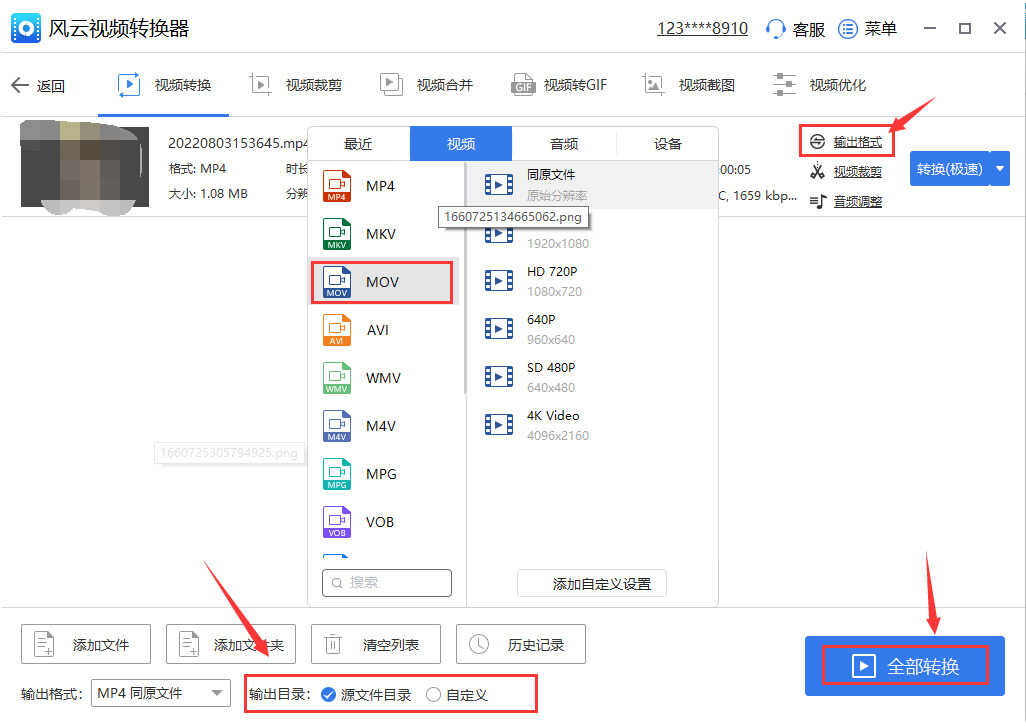Click the 输出格式 swap icon
The image size is (1026, 726).
(x=817, y=142)
